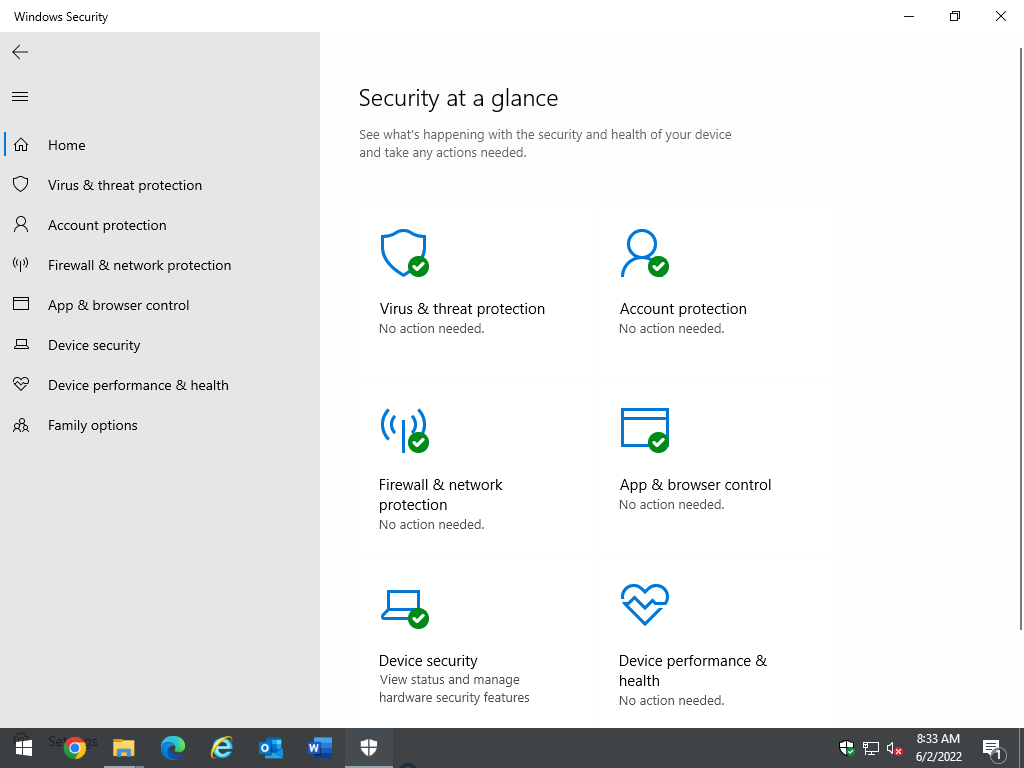Go to Account protection in sidebar
The image size is (1024, 768).
(107, 225)
